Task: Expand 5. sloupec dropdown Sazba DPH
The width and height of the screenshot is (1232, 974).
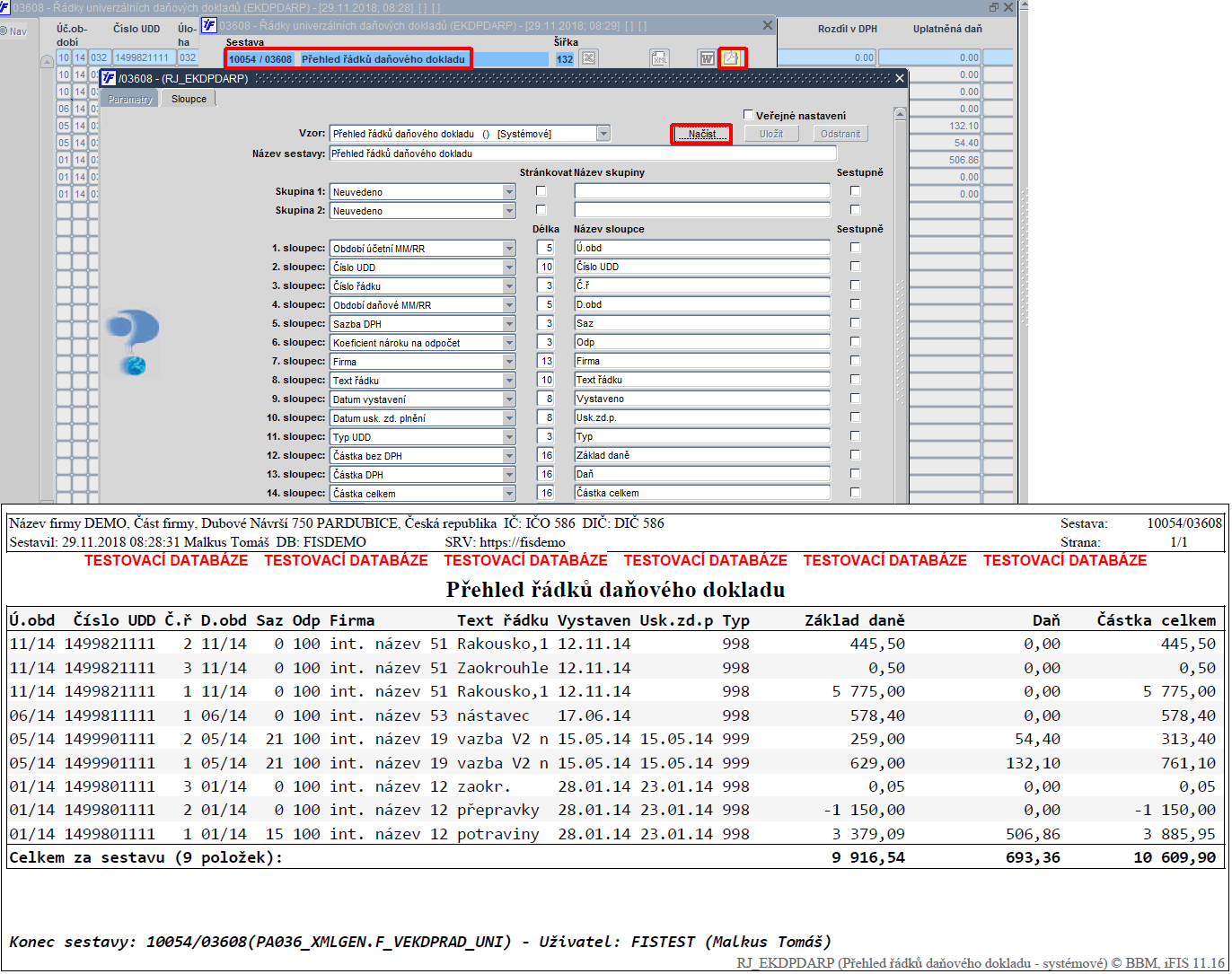Action: (509, 324)
